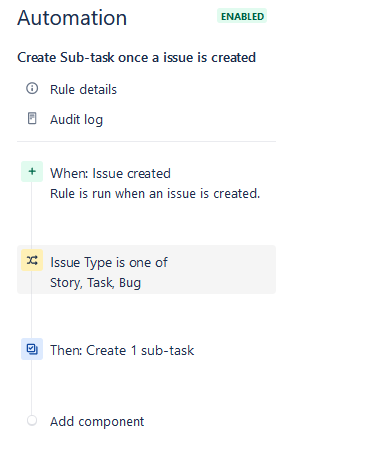Click the Story, Task, Bug values text
382x463 pixels.
[x=95, y=283]
